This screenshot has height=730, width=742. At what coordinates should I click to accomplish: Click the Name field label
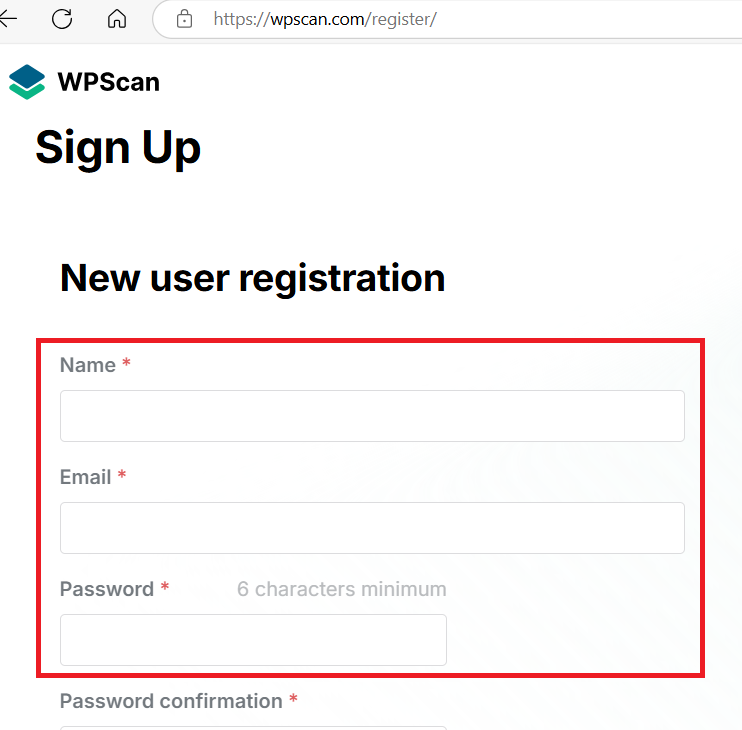click(88, 365)
